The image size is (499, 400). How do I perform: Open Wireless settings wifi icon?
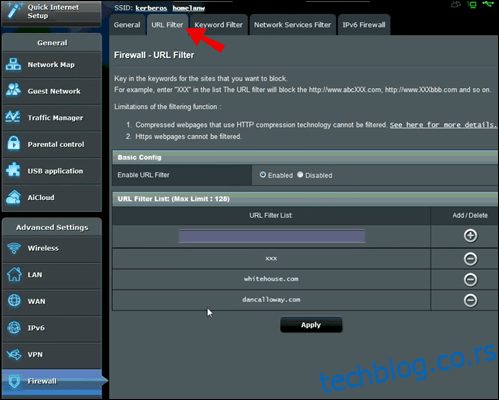pos(14,248)
